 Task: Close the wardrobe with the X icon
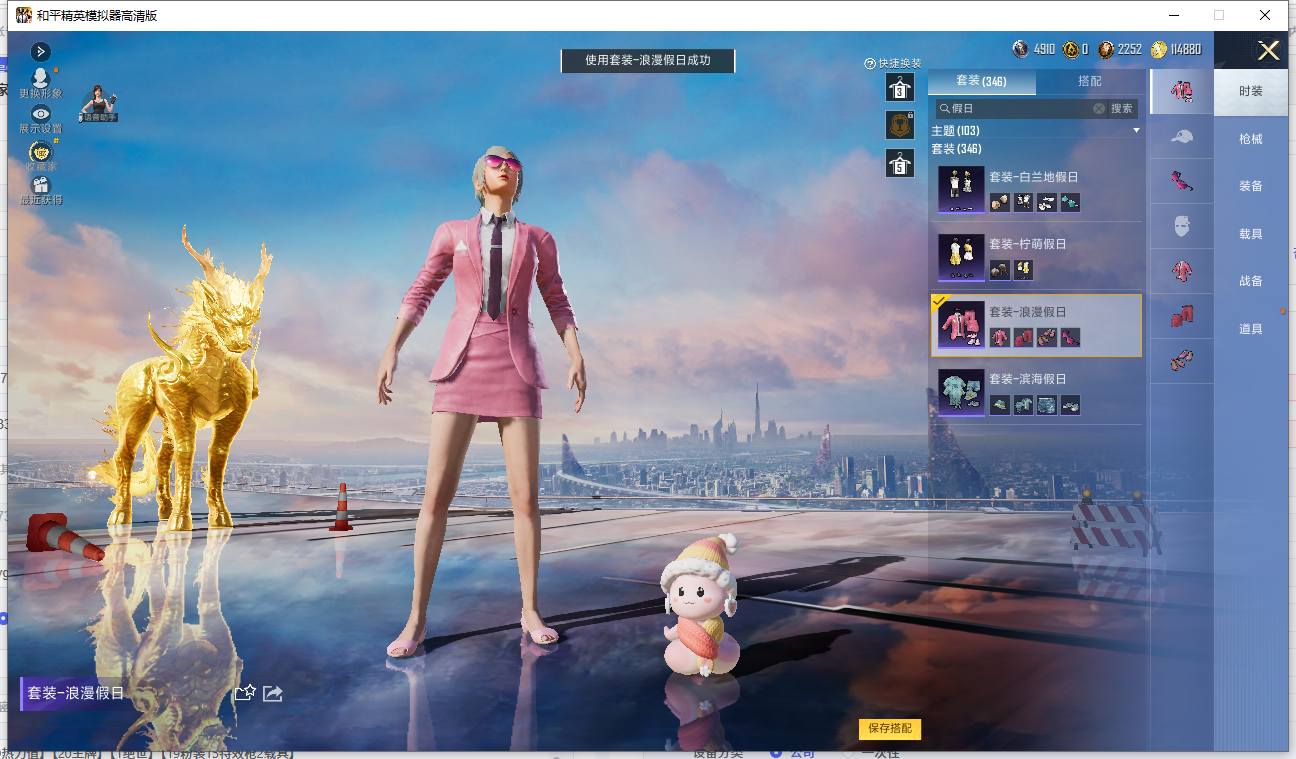(x=1268, y=51)
